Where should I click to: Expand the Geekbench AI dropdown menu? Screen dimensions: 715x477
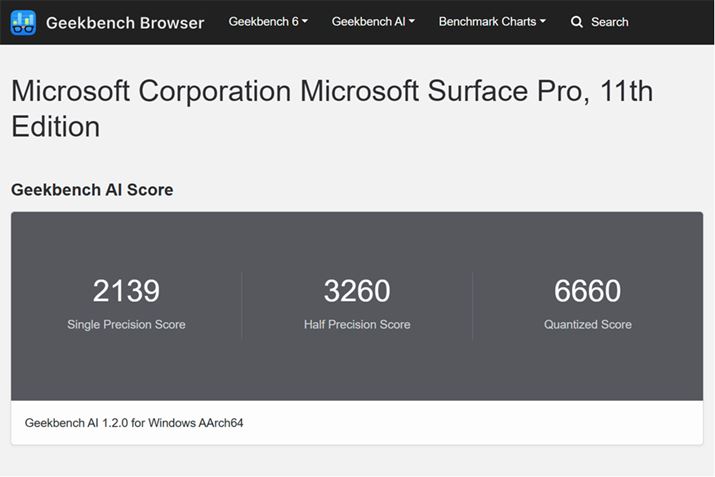click(x=373, y=21)
